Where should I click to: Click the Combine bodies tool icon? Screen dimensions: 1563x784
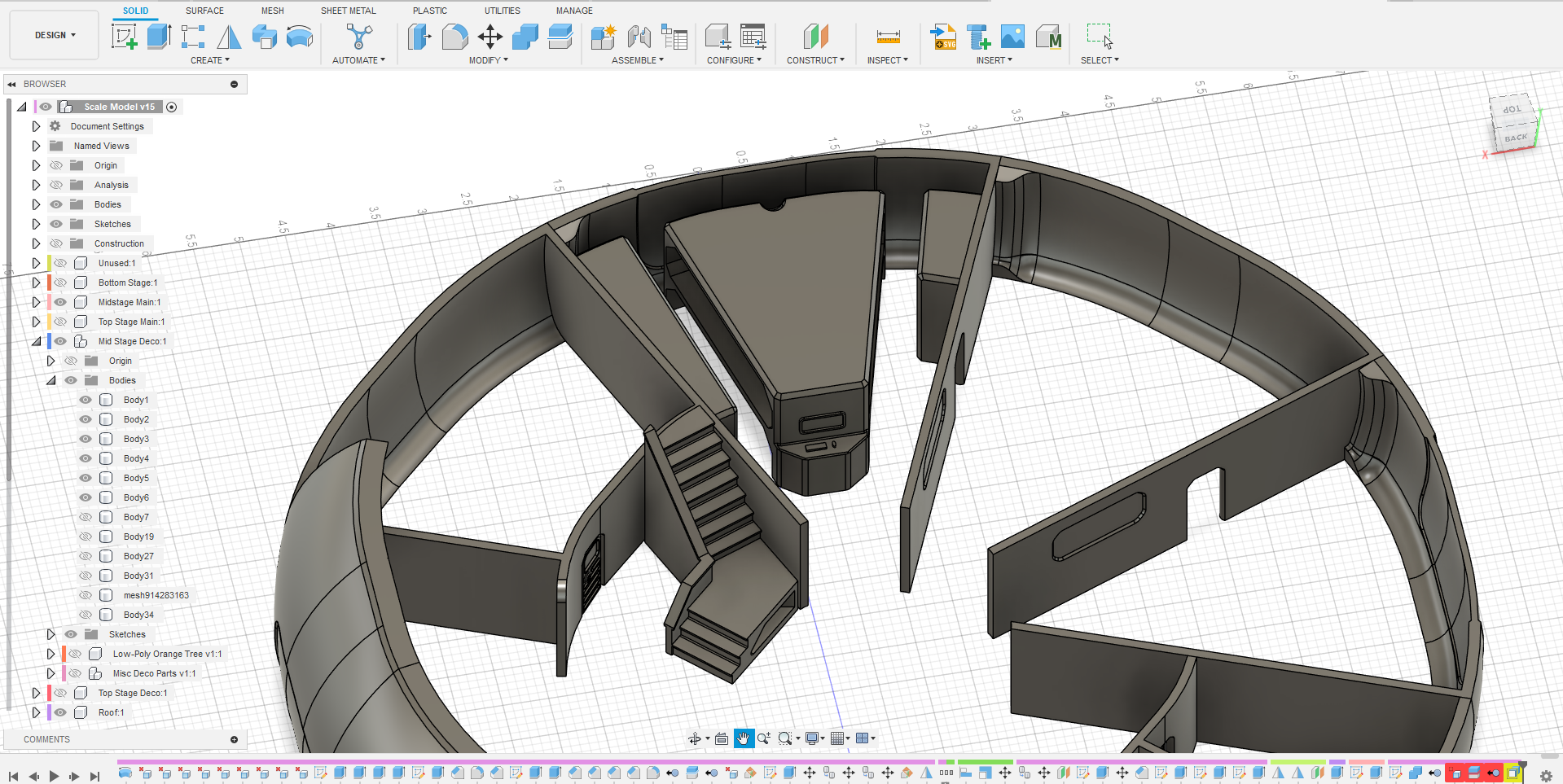coord(525,37)
